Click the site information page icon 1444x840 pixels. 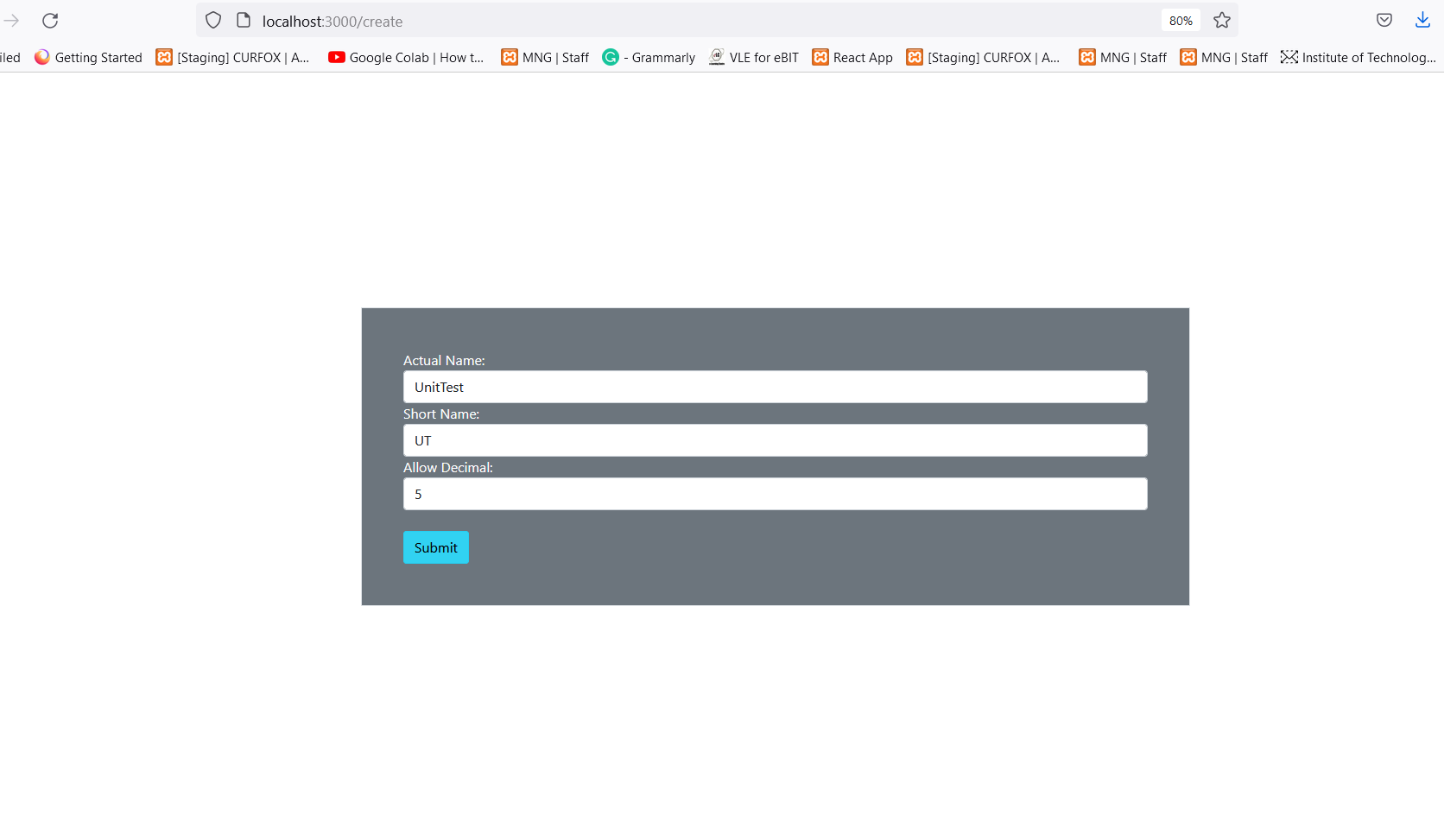click(244, 21)
